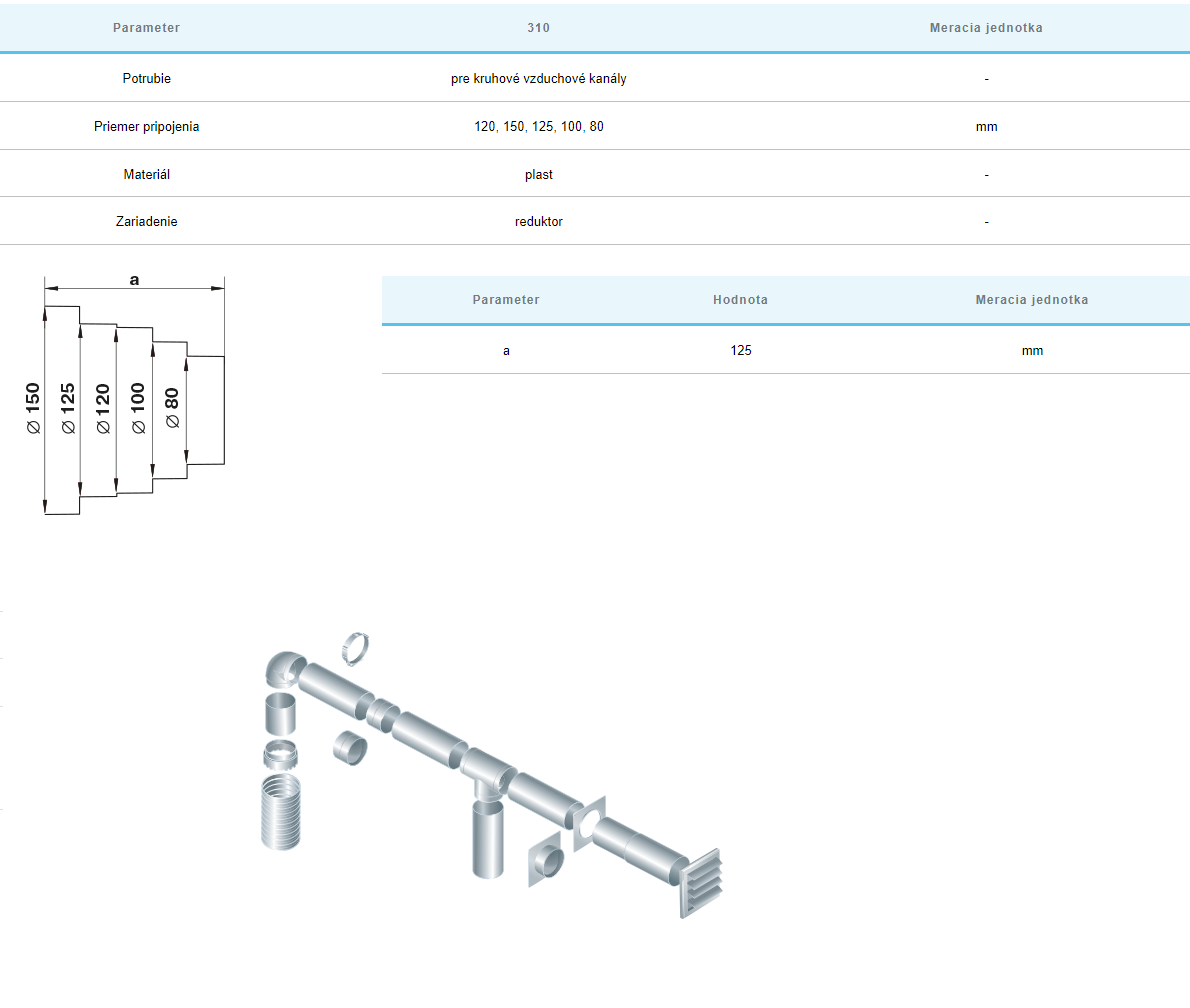The image size is (1190, 1008).
Task: Click the Ø 150 diameter label
Action: [x=33, y=408]
